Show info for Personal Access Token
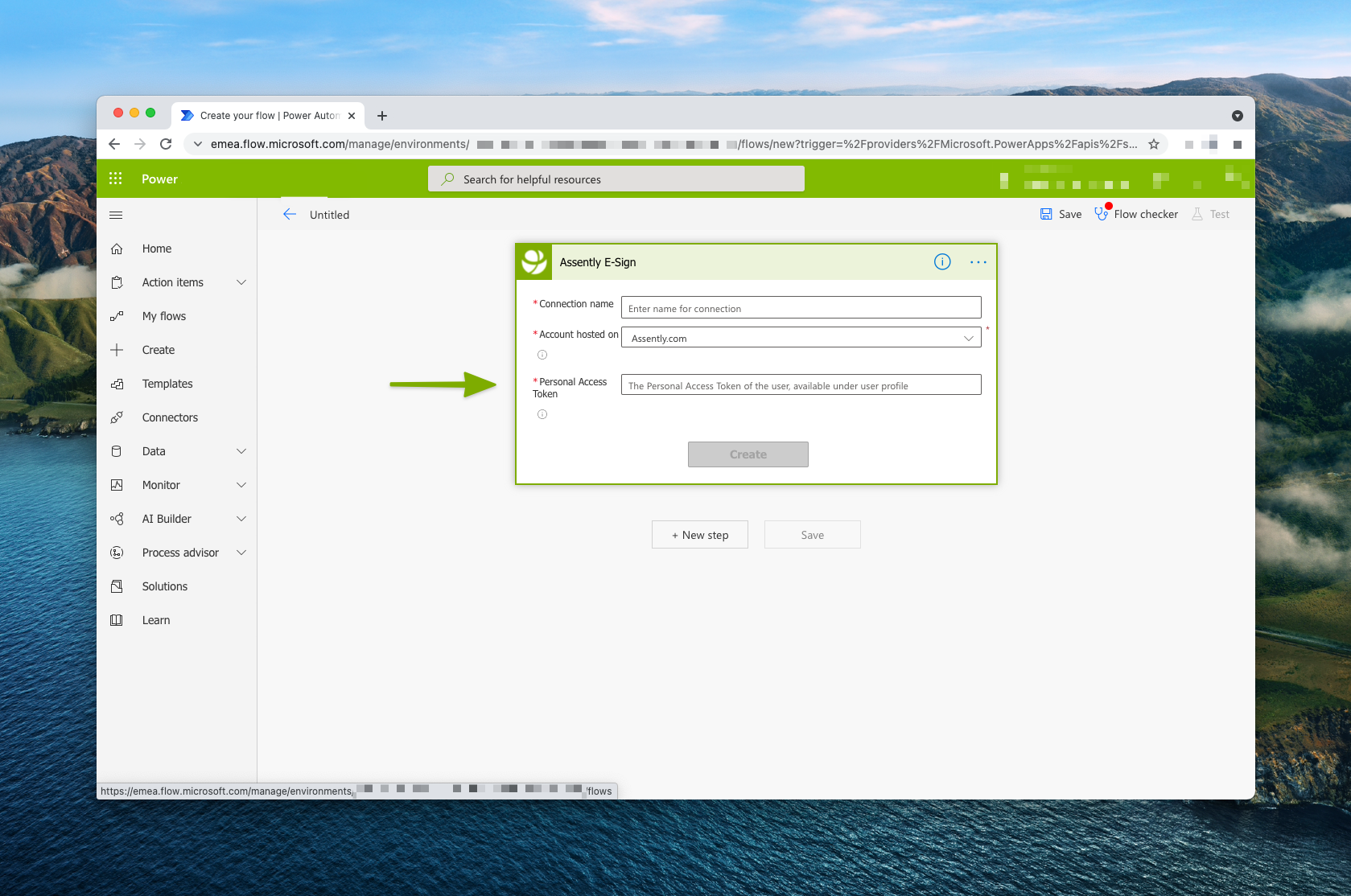 pyautogui.click(x=542, y=414)
